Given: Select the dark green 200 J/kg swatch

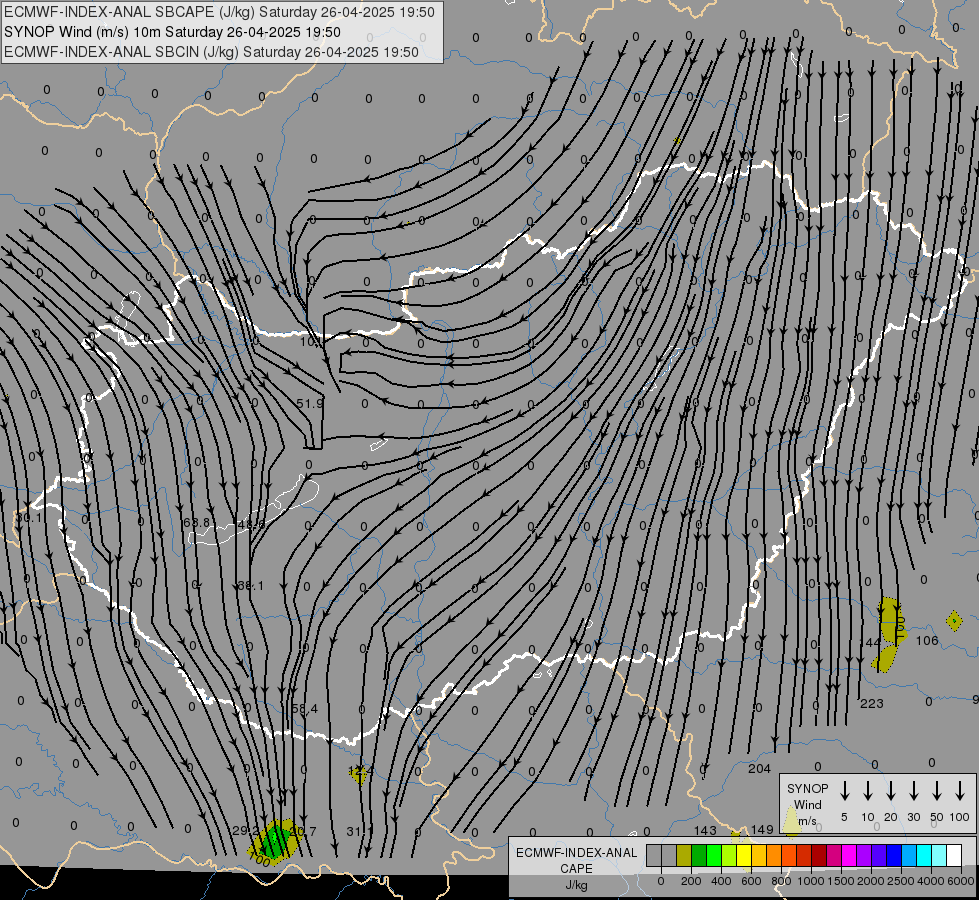Looking at the screenshot, I should (x=699, y=856).
